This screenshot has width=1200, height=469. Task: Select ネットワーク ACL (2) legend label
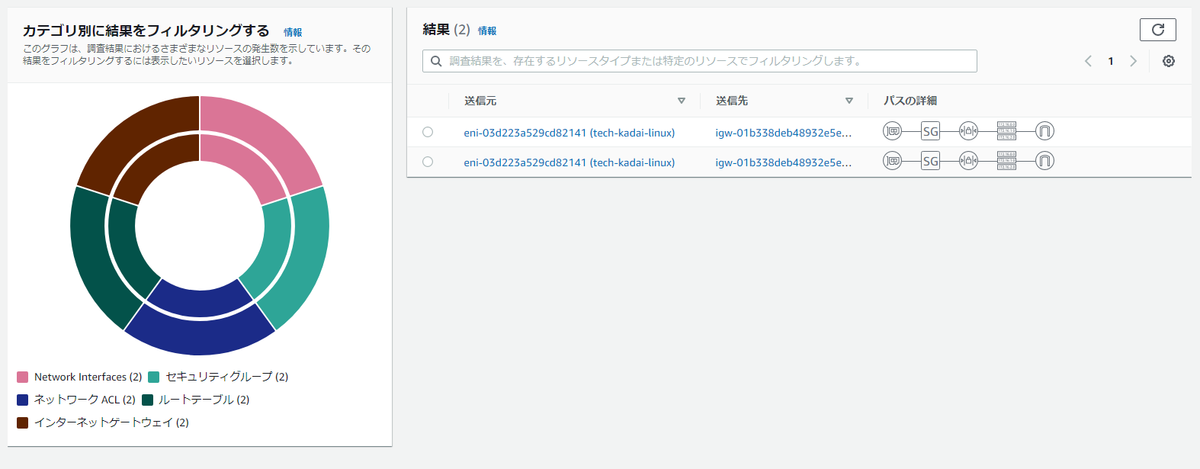[x=85, y=400]
